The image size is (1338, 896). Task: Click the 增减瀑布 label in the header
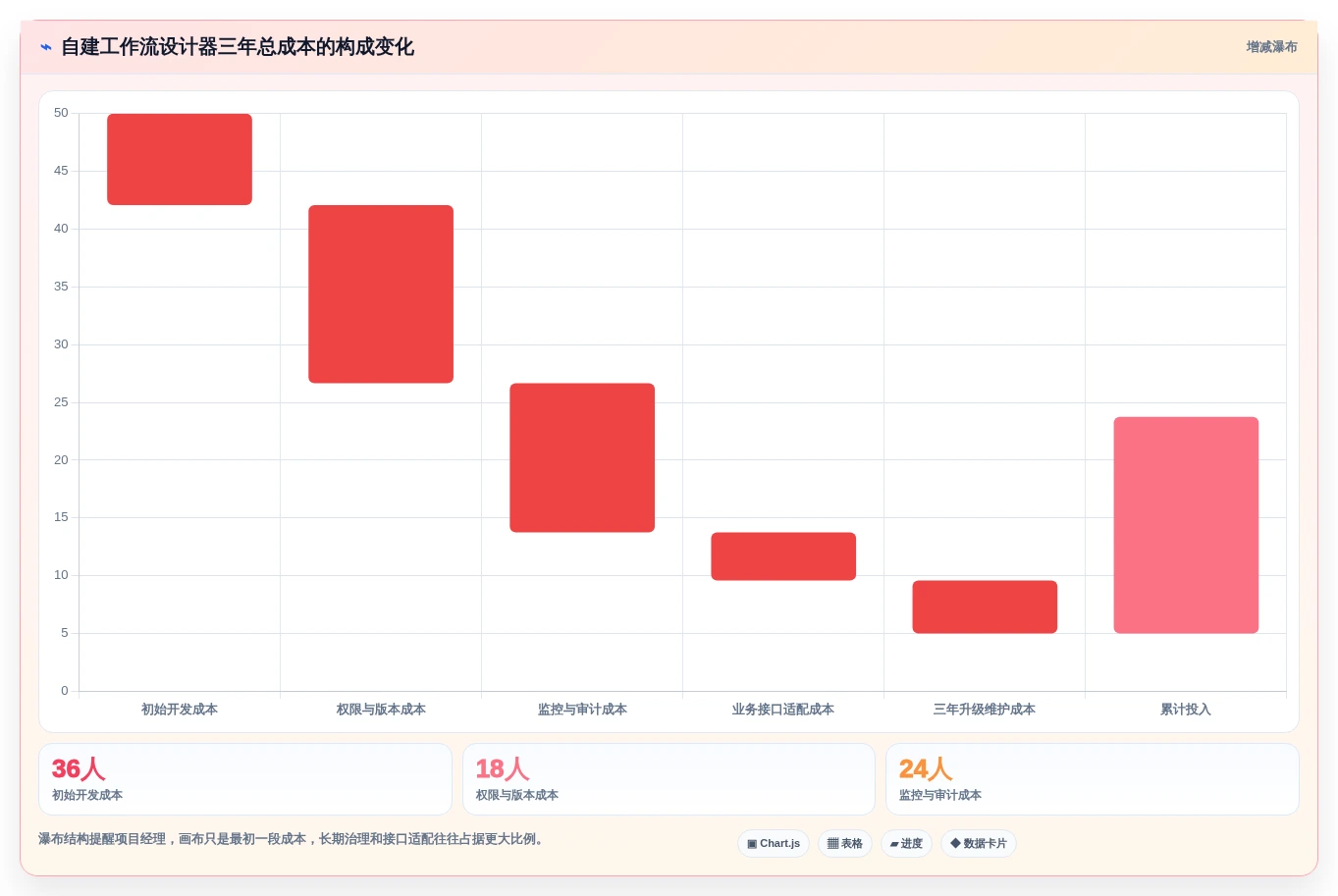pos(1271,47)
